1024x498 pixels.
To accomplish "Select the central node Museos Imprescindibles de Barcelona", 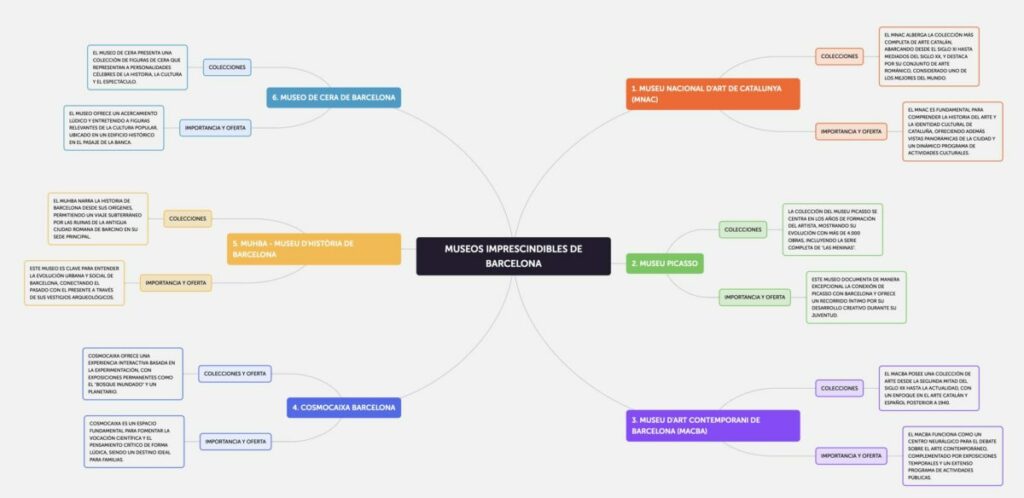I will (513, 256).
